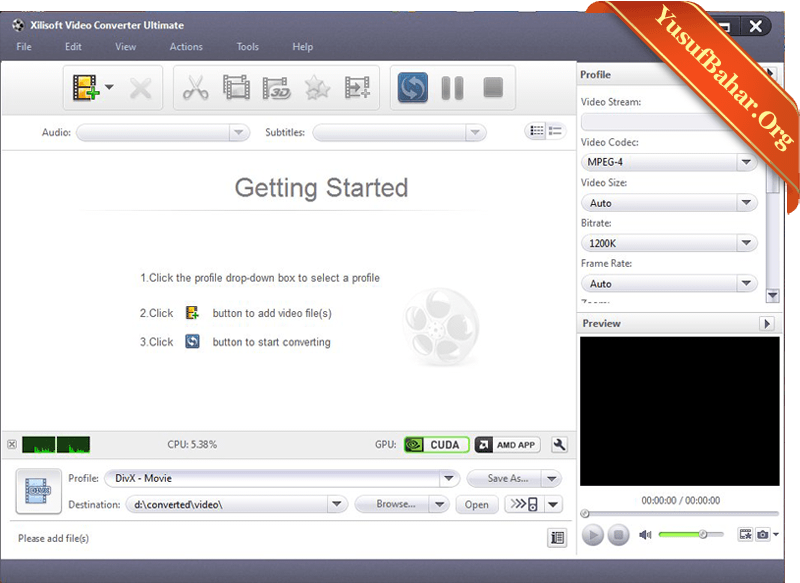Viewport: 800px width, 583px height.
Task: Open the Edit menu
Action: [73, 46]
